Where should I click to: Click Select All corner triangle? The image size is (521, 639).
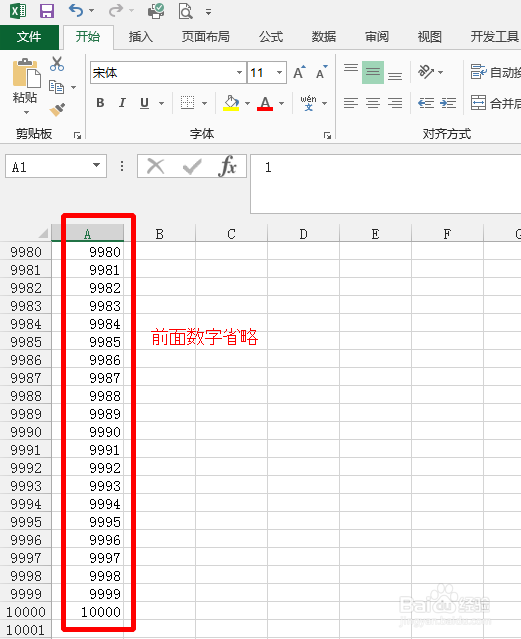point(43,233)
